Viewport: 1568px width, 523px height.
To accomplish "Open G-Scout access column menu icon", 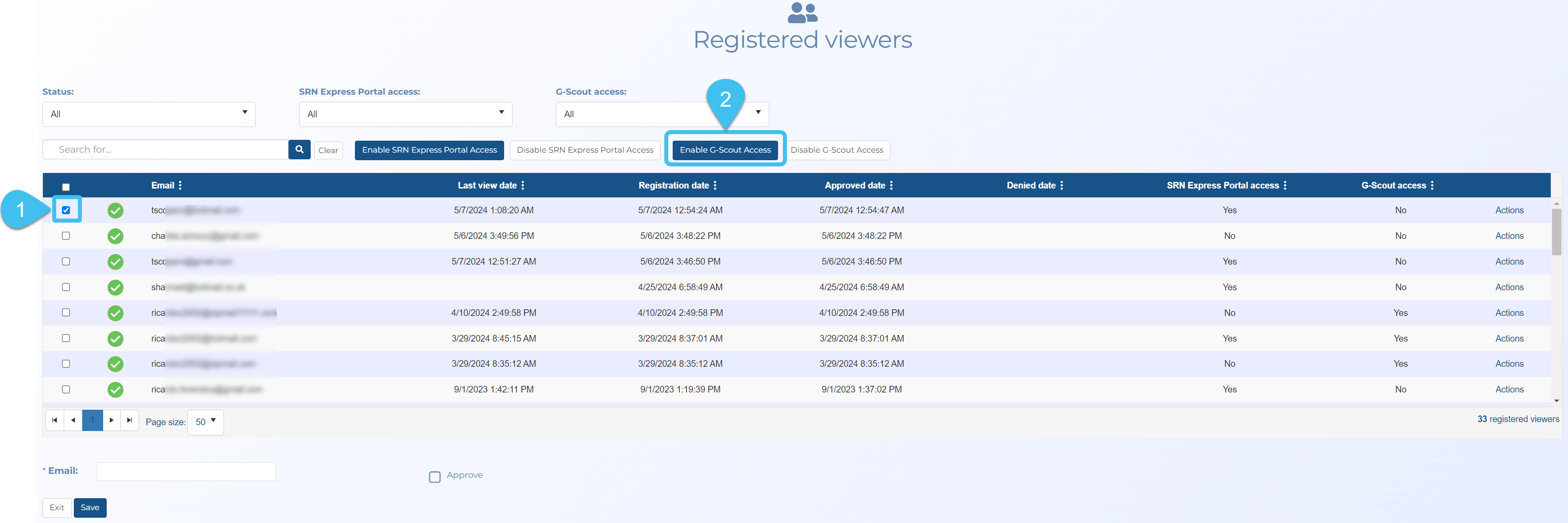I will coord(1432,185).
